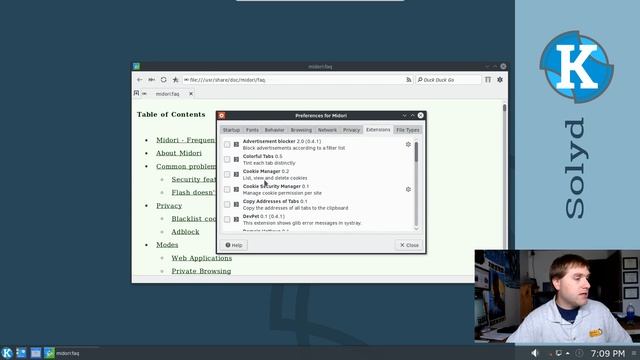Click 'Tint each tab distinctly' description text

point(269,163)
